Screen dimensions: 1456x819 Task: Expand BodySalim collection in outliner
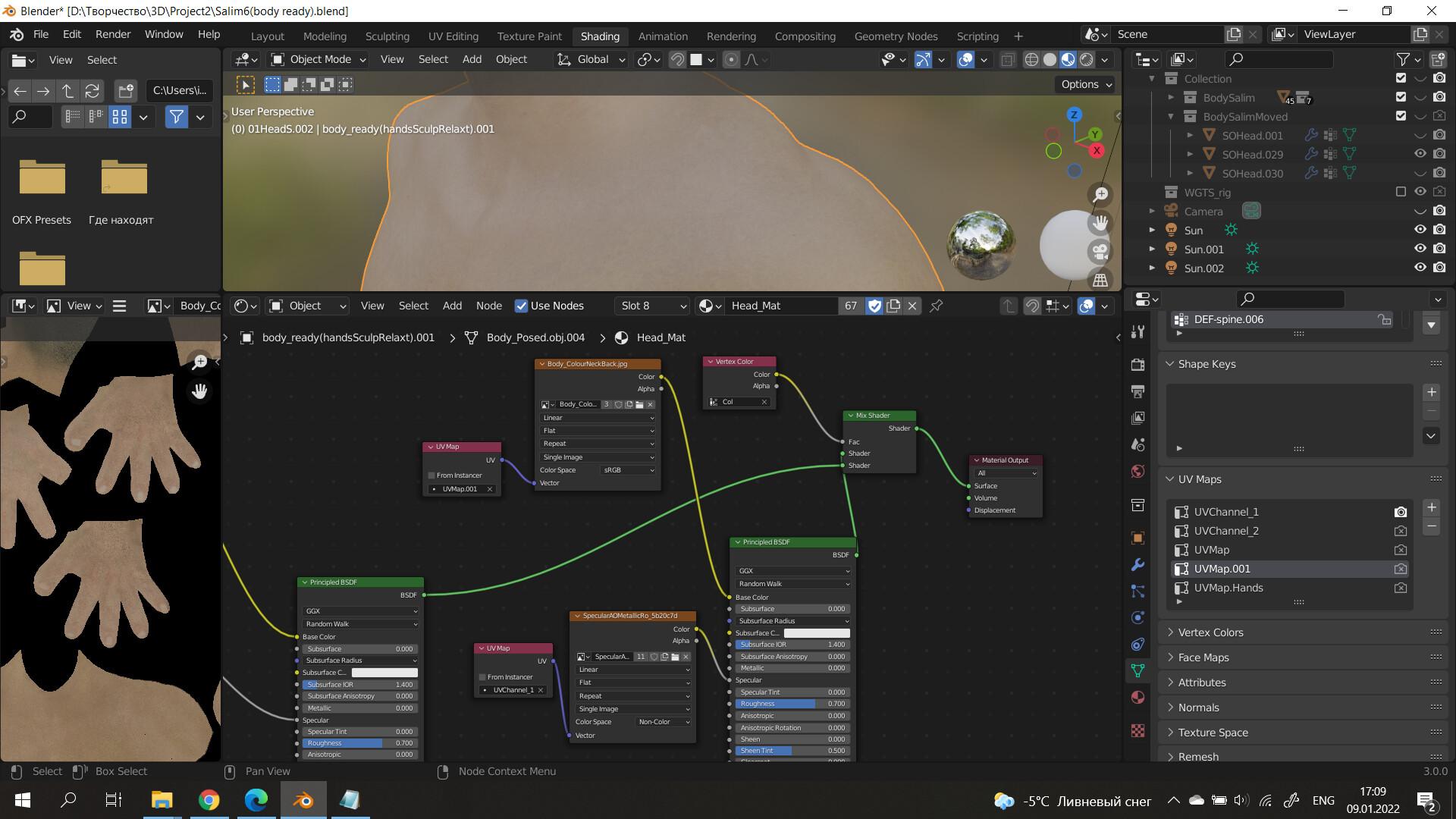(x=1170, y=97)
